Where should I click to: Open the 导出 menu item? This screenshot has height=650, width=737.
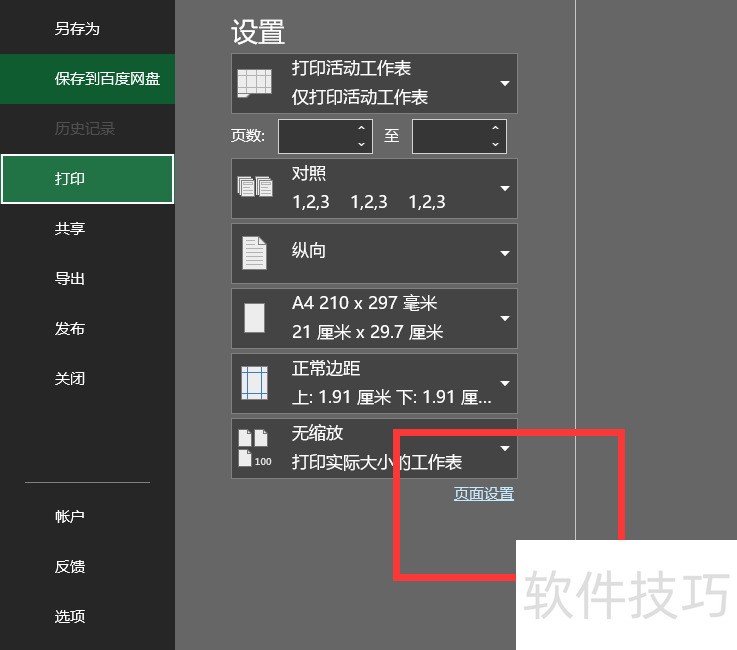point(70,279)
